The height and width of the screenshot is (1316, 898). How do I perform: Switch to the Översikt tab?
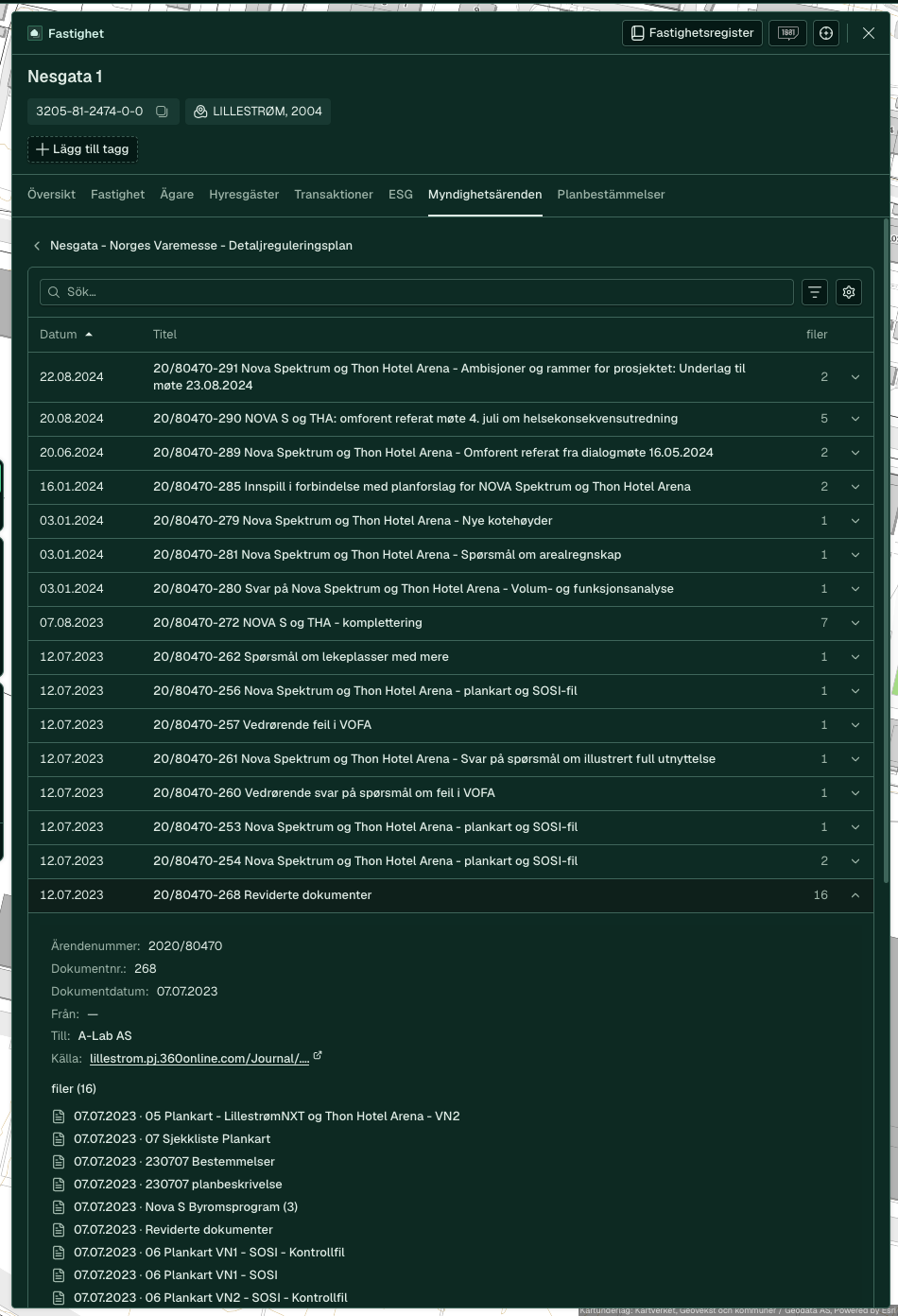(x=51, y=195)
